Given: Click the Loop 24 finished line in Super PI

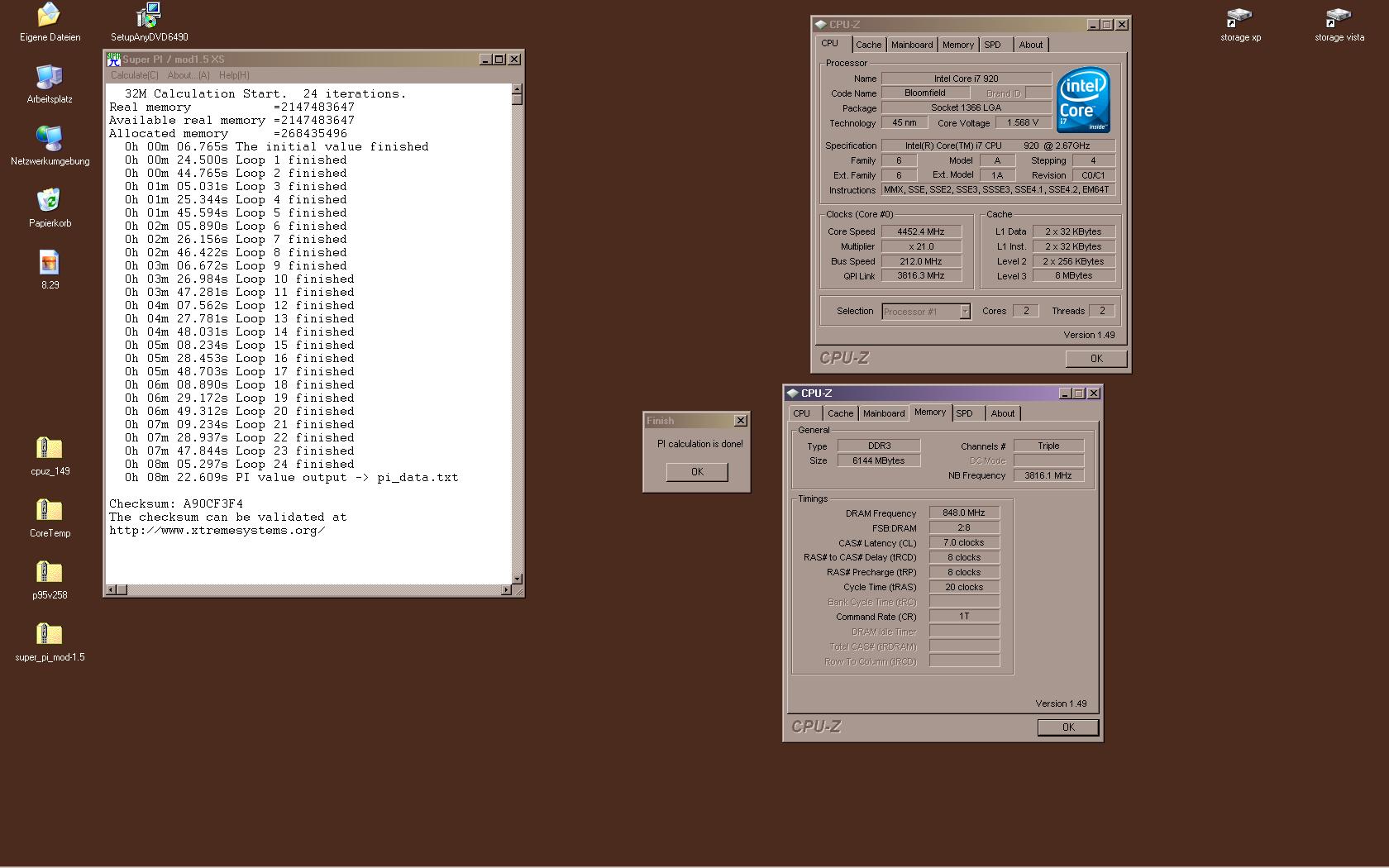Looking at the screenshot, I should click(240, 465).
